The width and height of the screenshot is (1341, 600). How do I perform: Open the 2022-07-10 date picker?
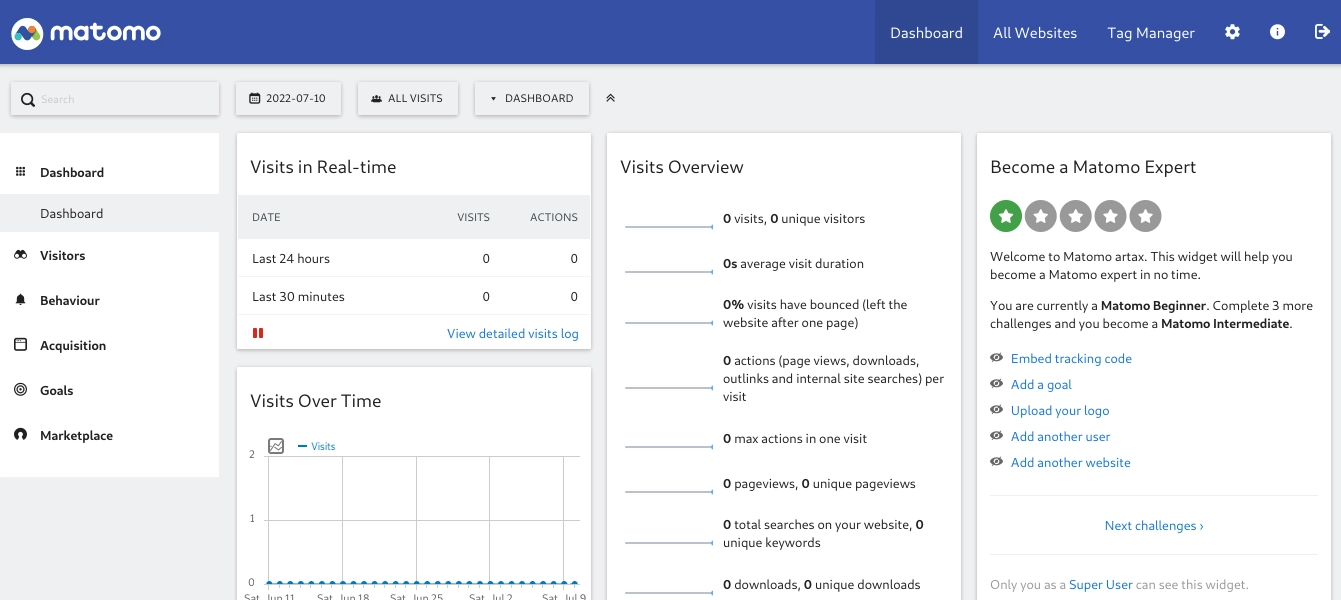[288, 98]
